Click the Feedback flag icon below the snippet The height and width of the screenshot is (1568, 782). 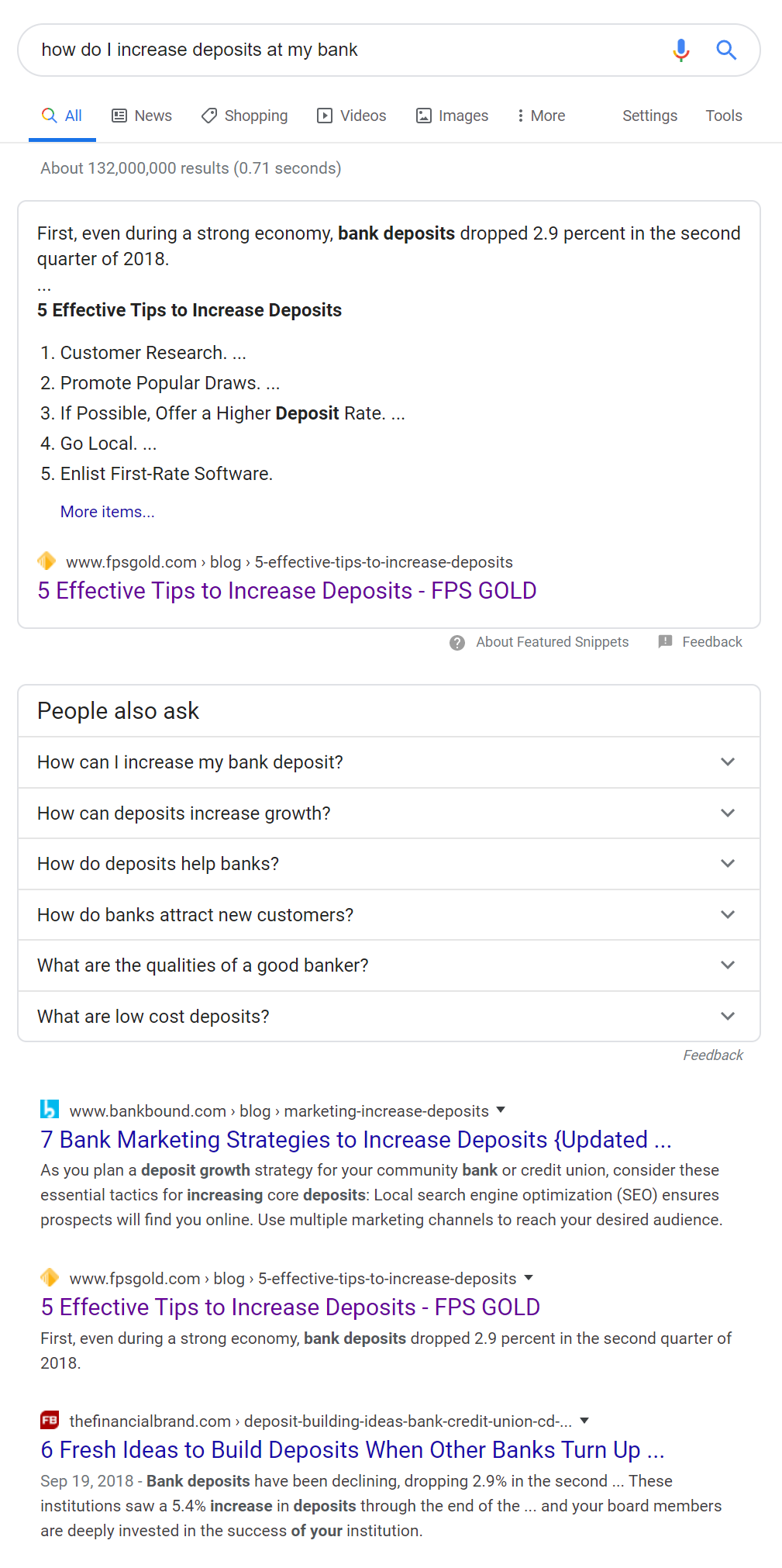click(x=665, y=641)
